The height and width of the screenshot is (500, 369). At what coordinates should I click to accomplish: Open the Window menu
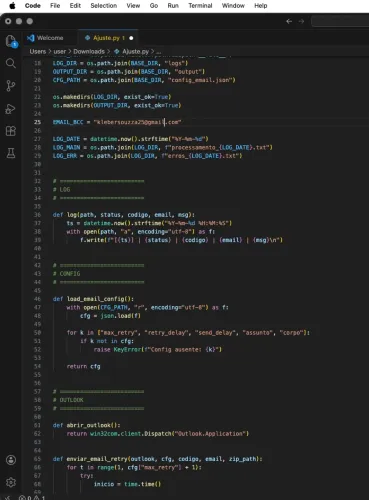coord(233,6)
